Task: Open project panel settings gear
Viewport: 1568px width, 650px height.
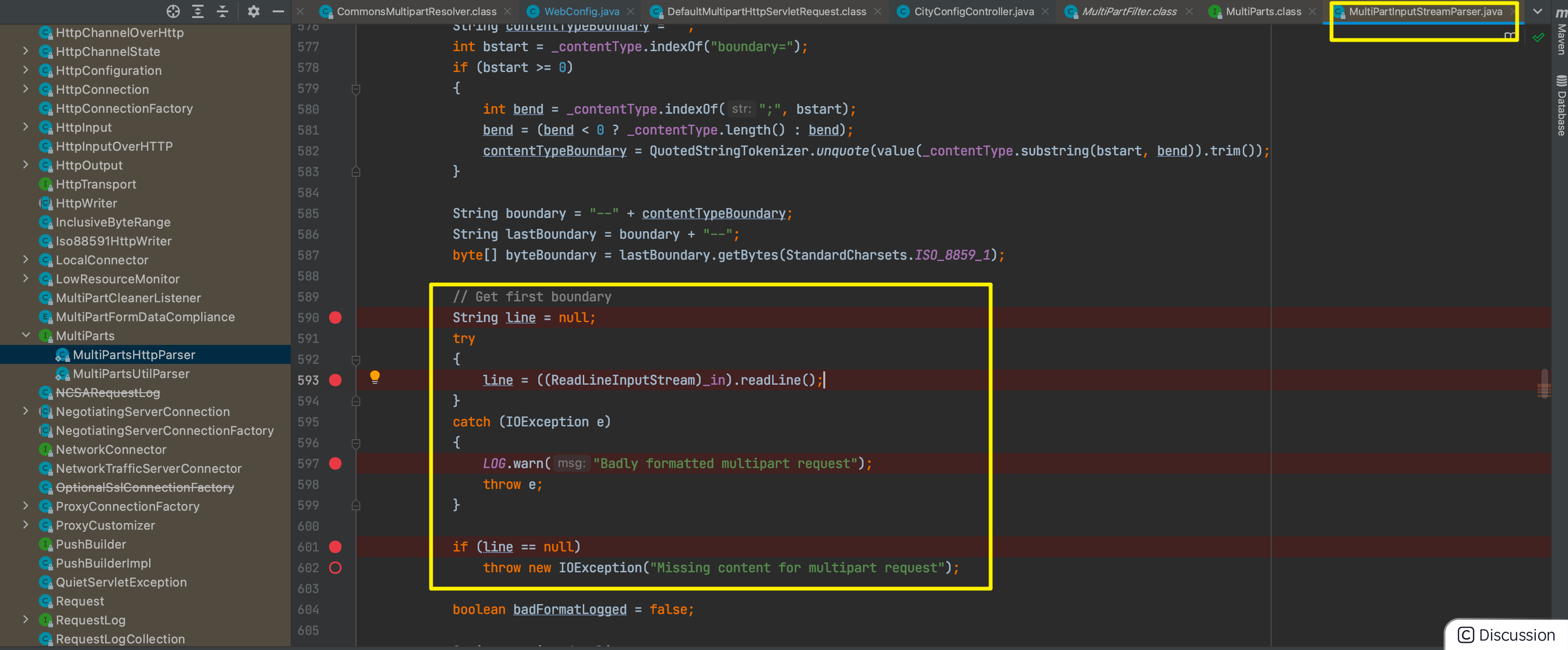Action: click(x=254, y=11)
